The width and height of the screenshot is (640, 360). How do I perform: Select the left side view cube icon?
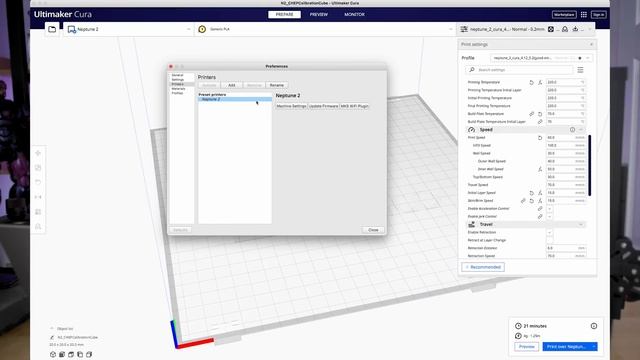tap(80, 355)
